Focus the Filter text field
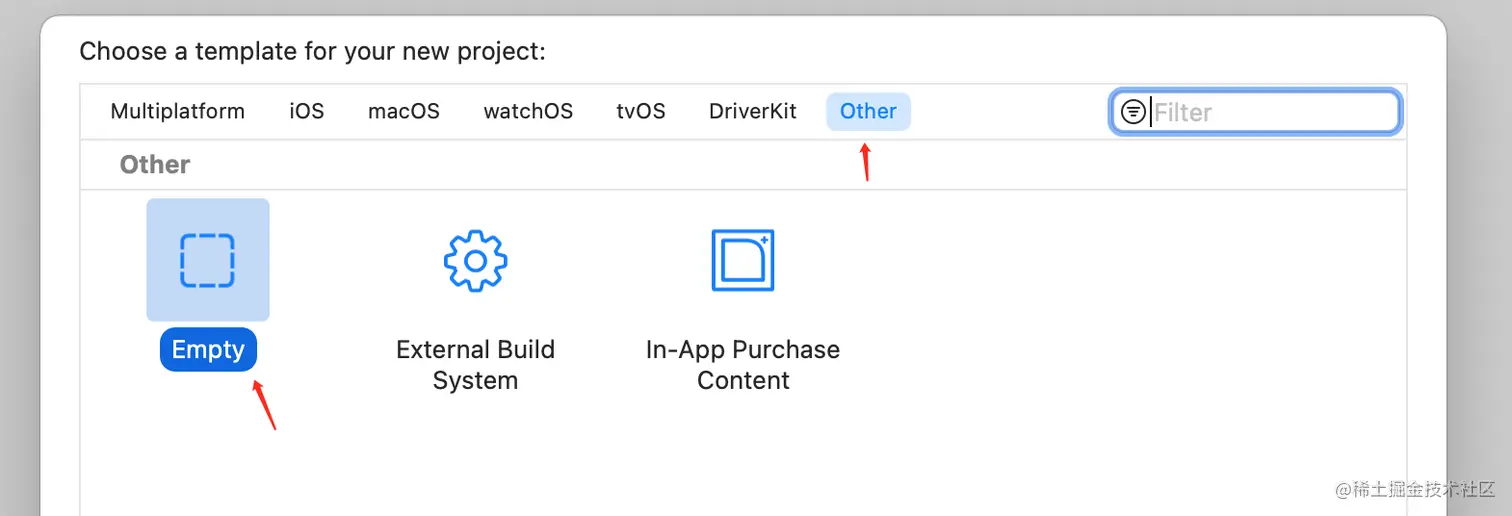This screenshot has height=516, width=1512. [x=1270, y=112]
